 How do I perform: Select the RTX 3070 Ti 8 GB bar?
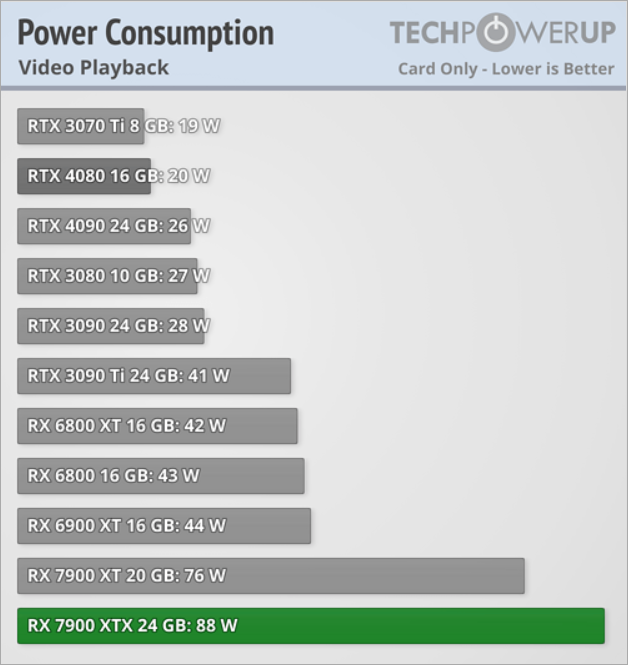(80, 126)
